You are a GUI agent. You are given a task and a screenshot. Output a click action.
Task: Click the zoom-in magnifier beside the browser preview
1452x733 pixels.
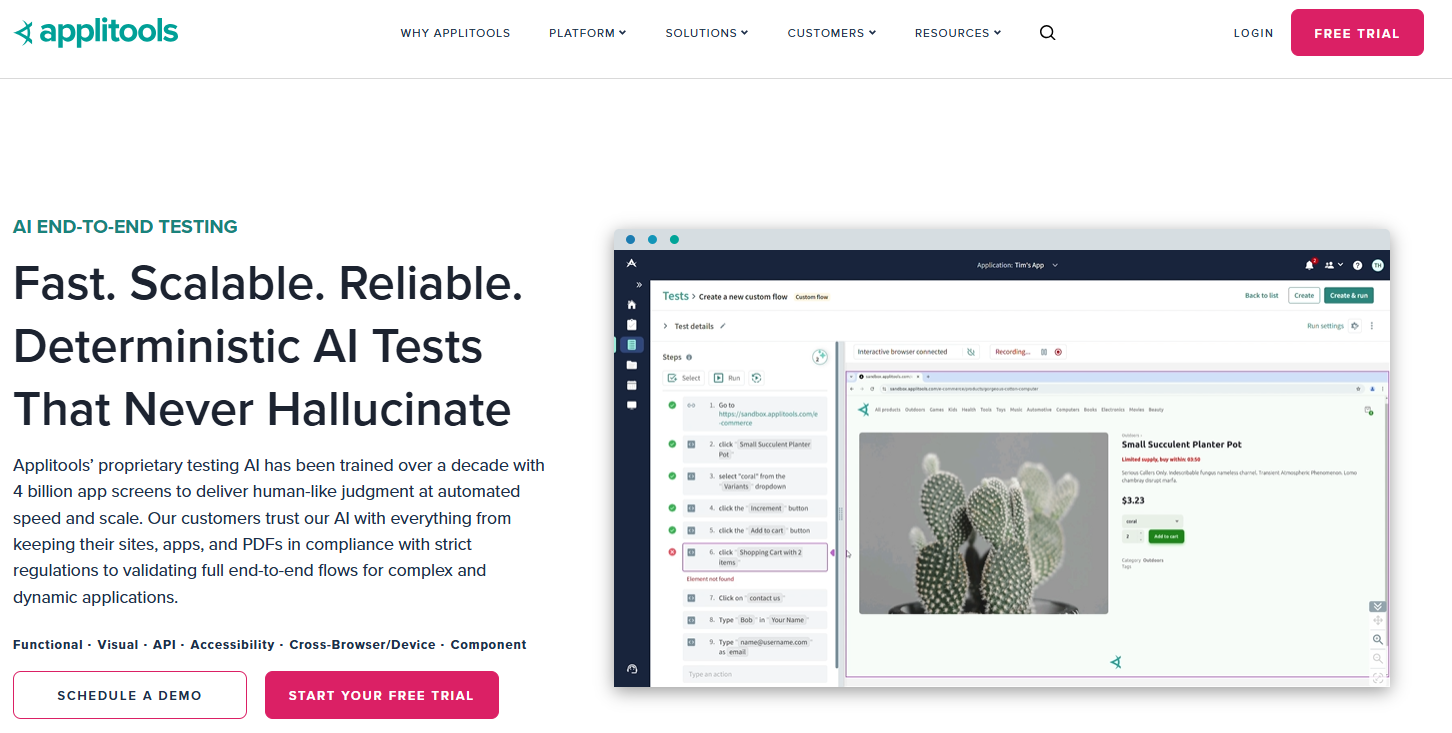pos(1378,639)
